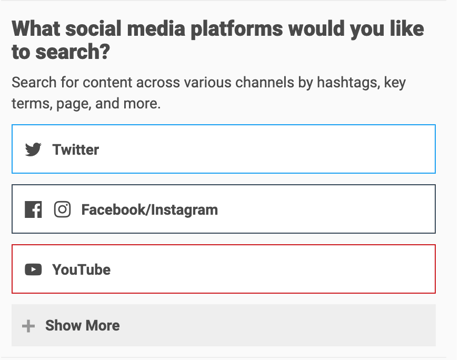Click the plus icon beside Show More
Viewport: 460px width, 360px height.
28,326
